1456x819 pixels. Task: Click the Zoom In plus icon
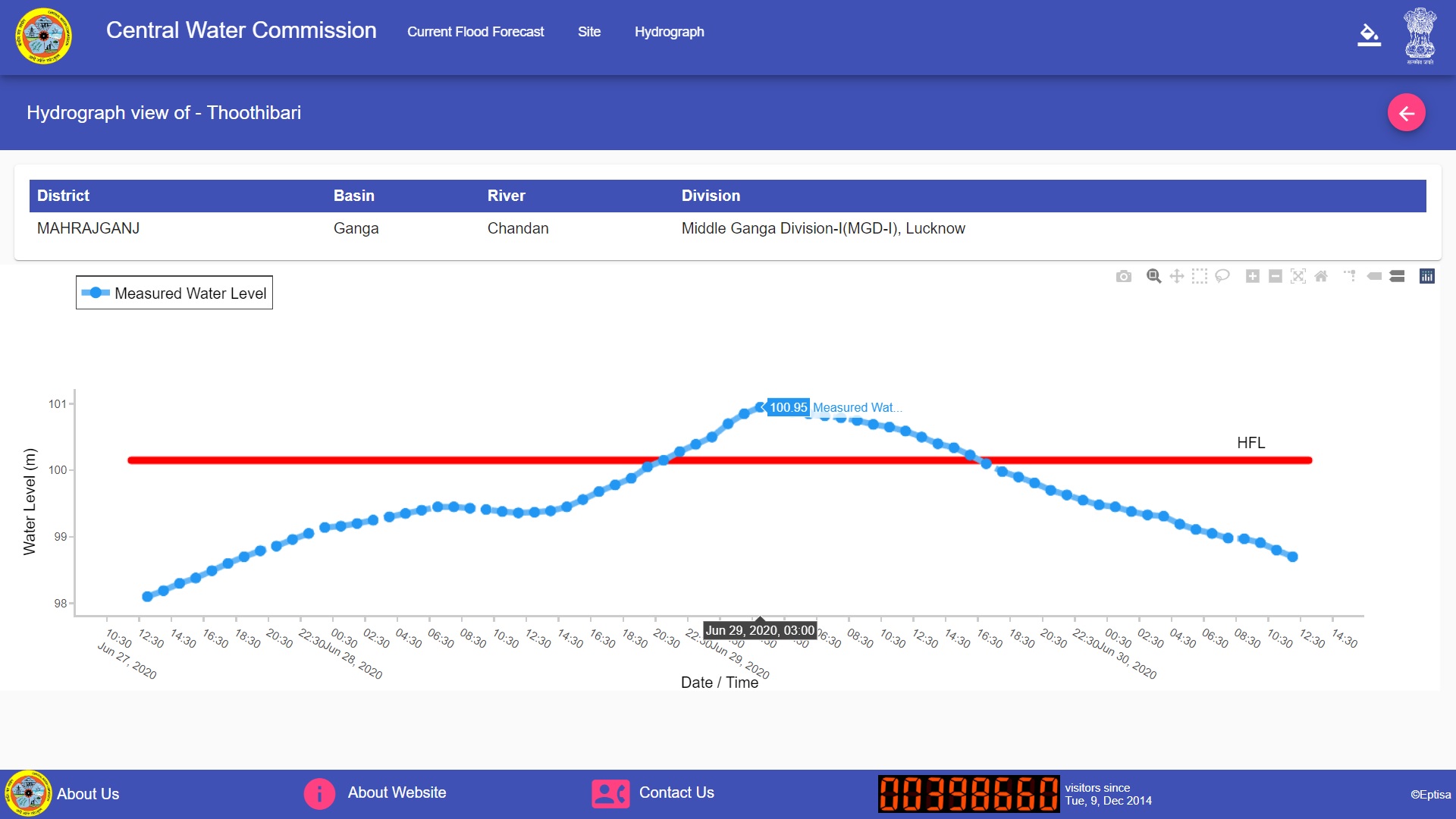[x=1252, y=276]
